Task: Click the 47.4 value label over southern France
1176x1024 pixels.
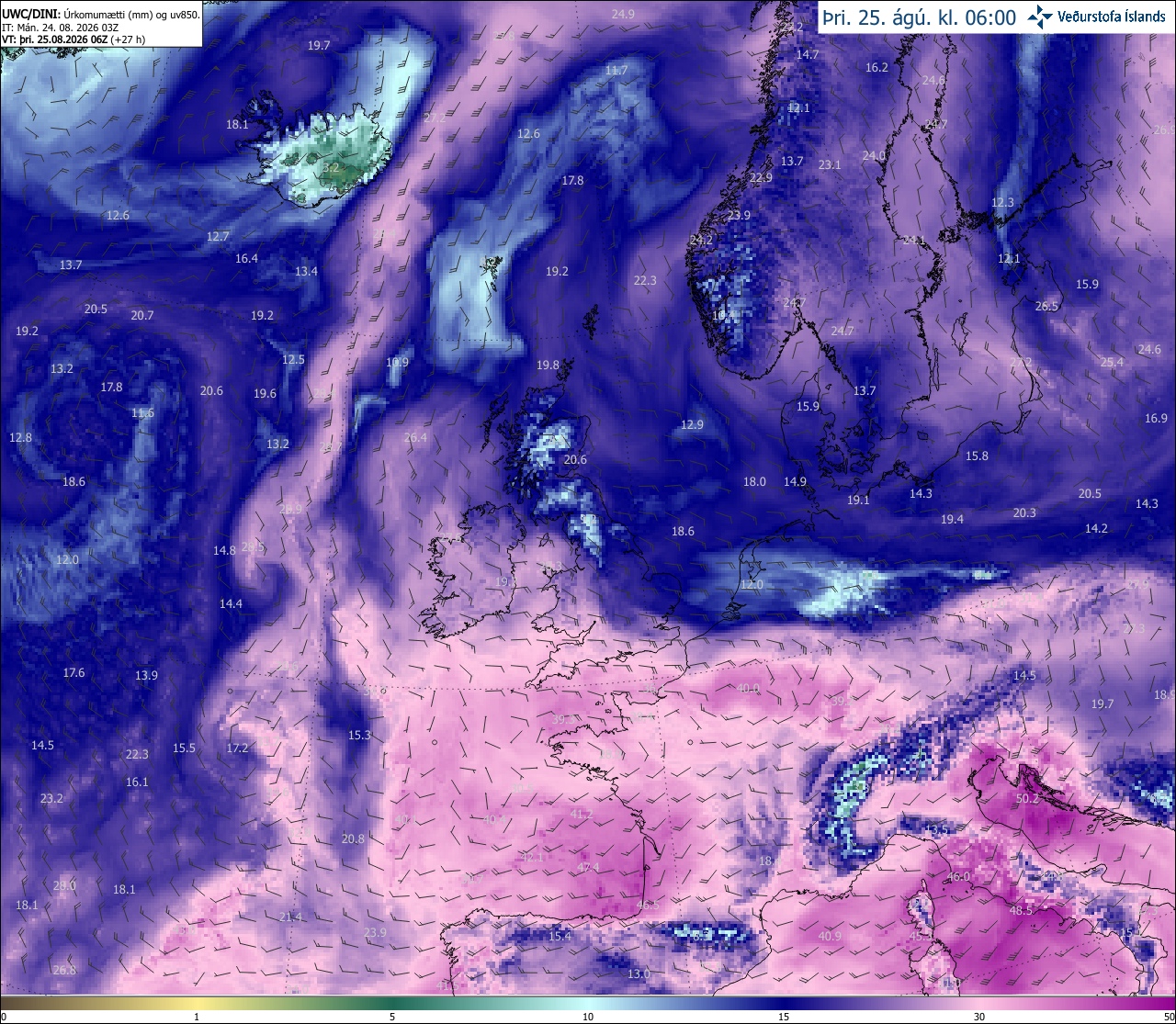Action: 588,868
